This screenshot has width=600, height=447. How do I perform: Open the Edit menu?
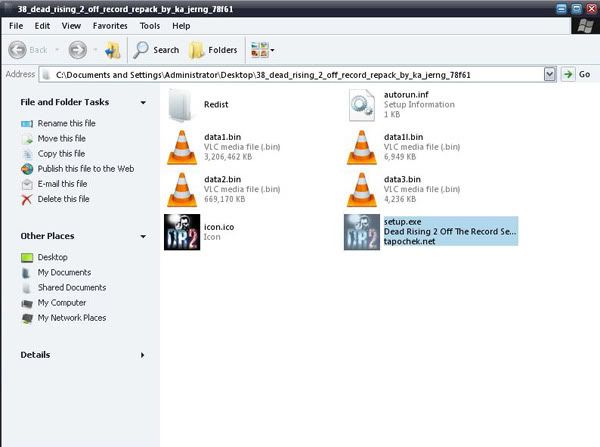pyautogui.click(x=42, y=26)
